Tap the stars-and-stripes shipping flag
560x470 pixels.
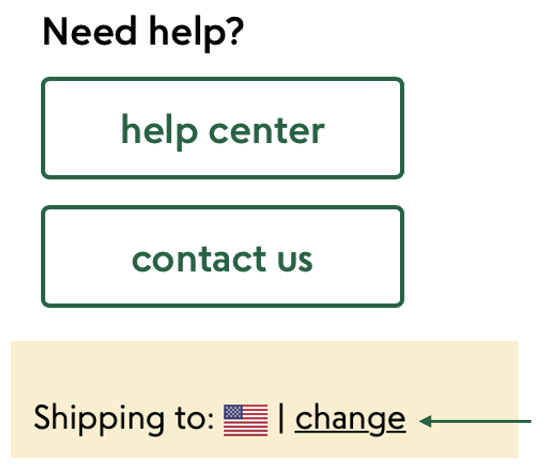pos(246,420)
